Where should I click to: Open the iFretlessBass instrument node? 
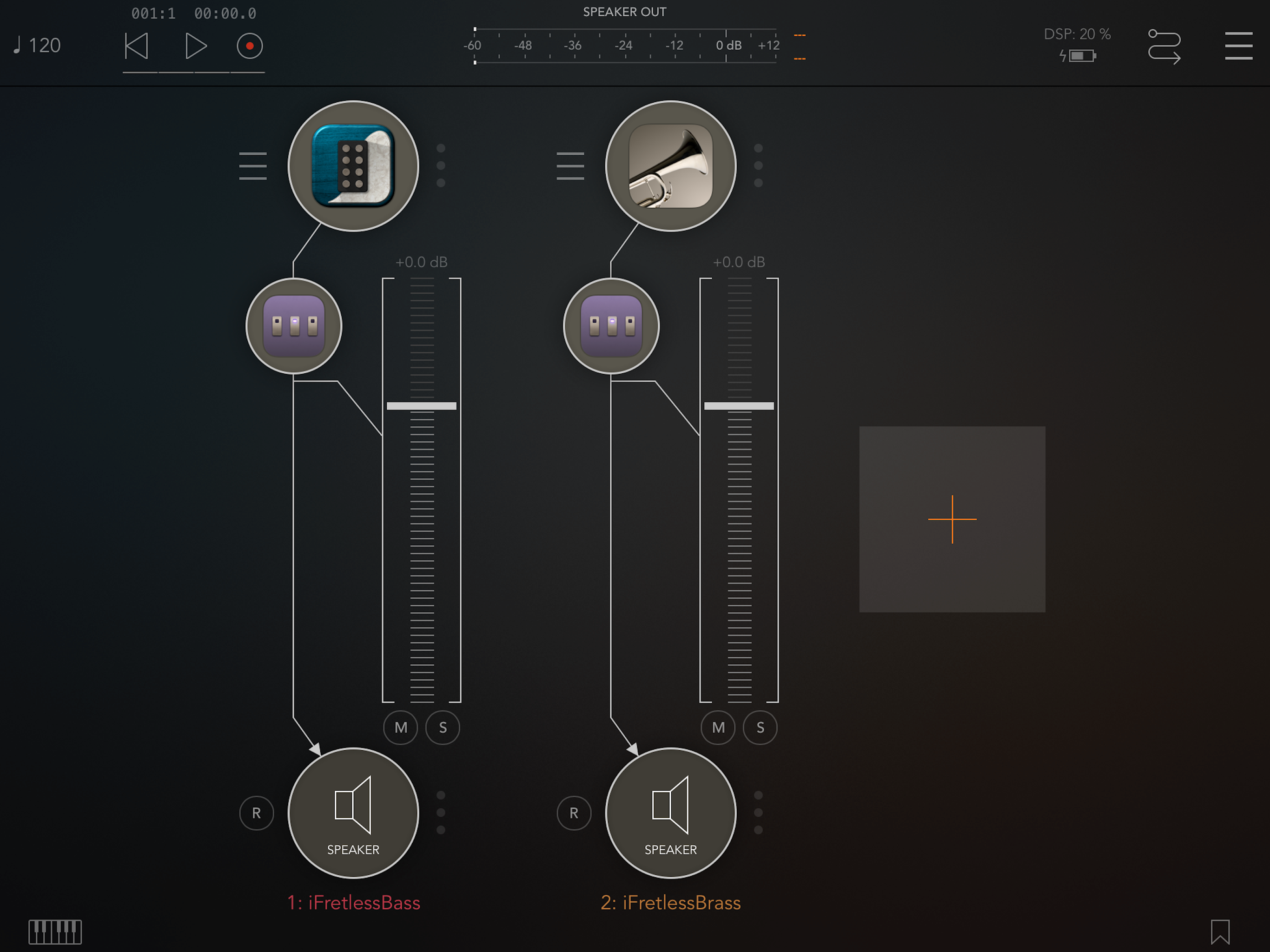click(352, 166)
